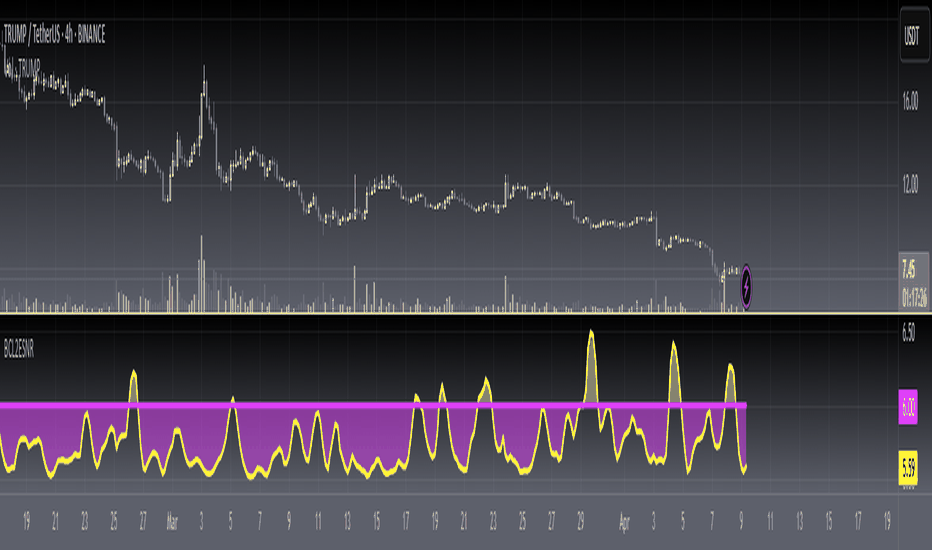Click the 29 date label
Viewport: 932px width, 550px height.
coord(580,521)
